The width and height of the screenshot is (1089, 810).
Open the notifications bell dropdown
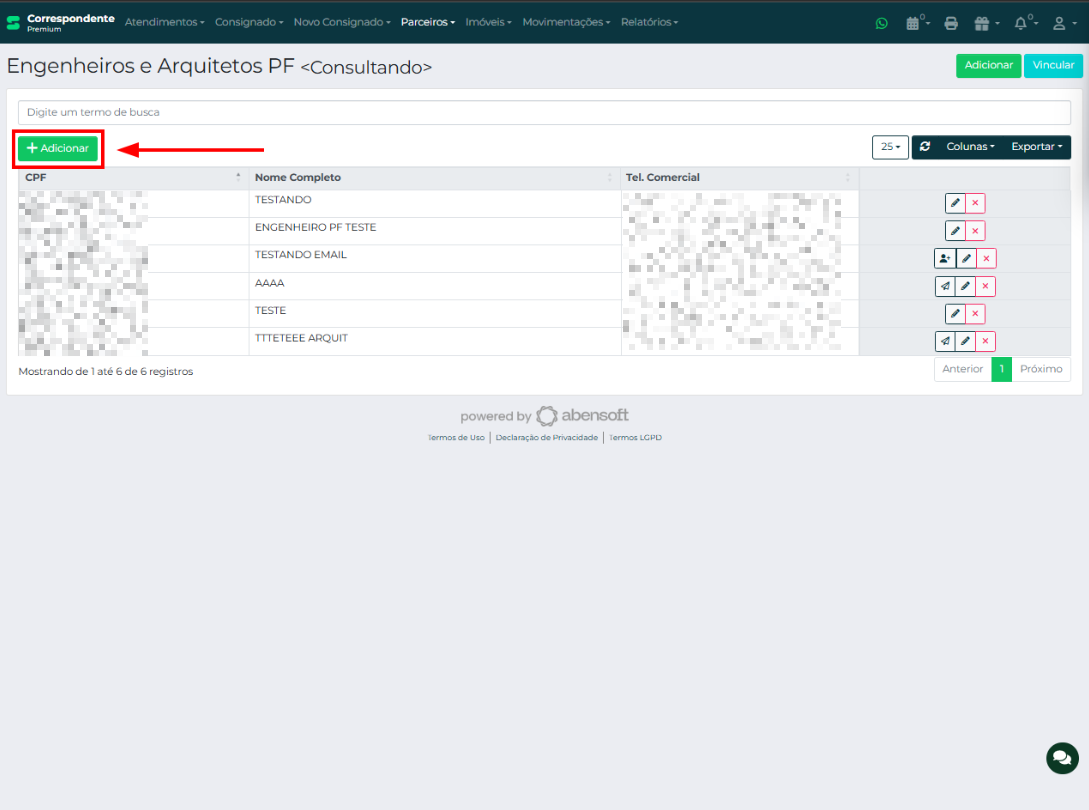[1023, 23]
